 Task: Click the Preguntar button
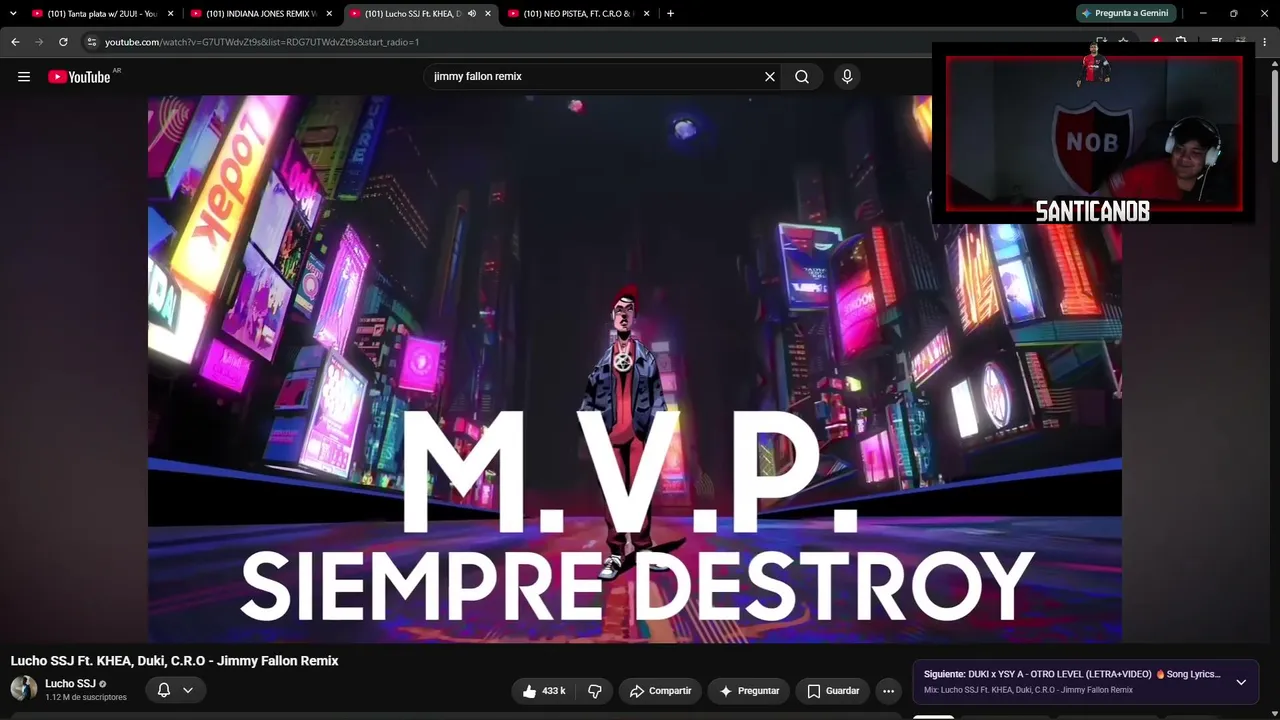click(x=749, y=691)
